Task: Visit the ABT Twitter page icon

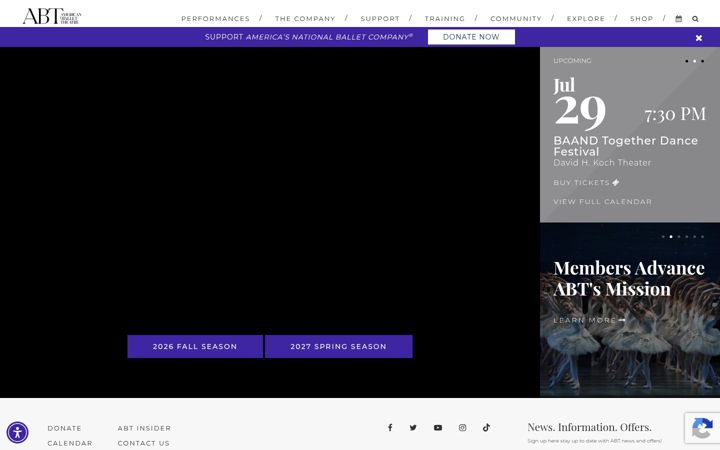Action: pos(413,428)
